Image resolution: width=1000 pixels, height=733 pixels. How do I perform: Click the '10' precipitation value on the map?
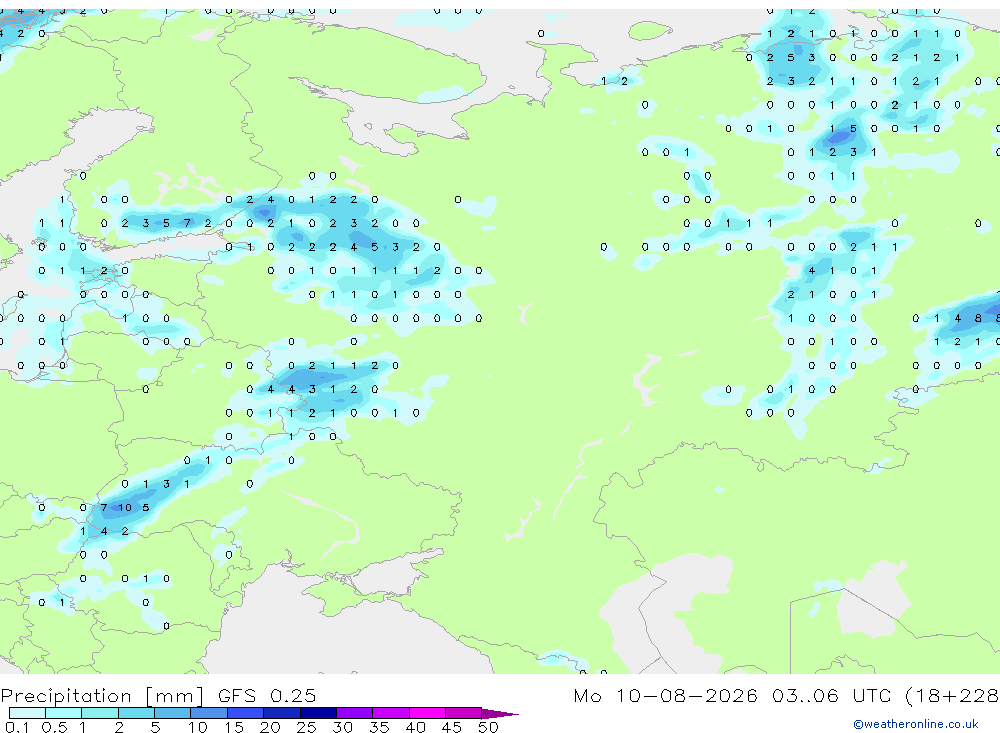(x=124, y=508)
